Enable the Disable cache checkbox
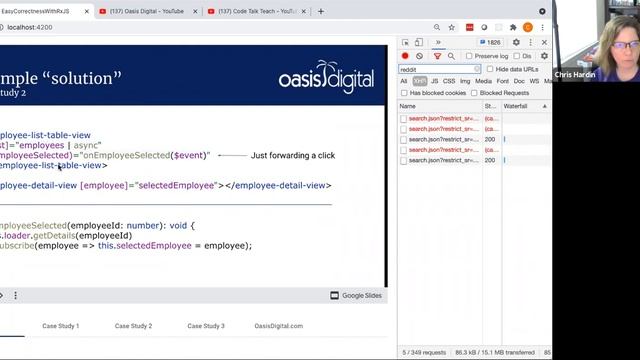 tap(517, 56)
